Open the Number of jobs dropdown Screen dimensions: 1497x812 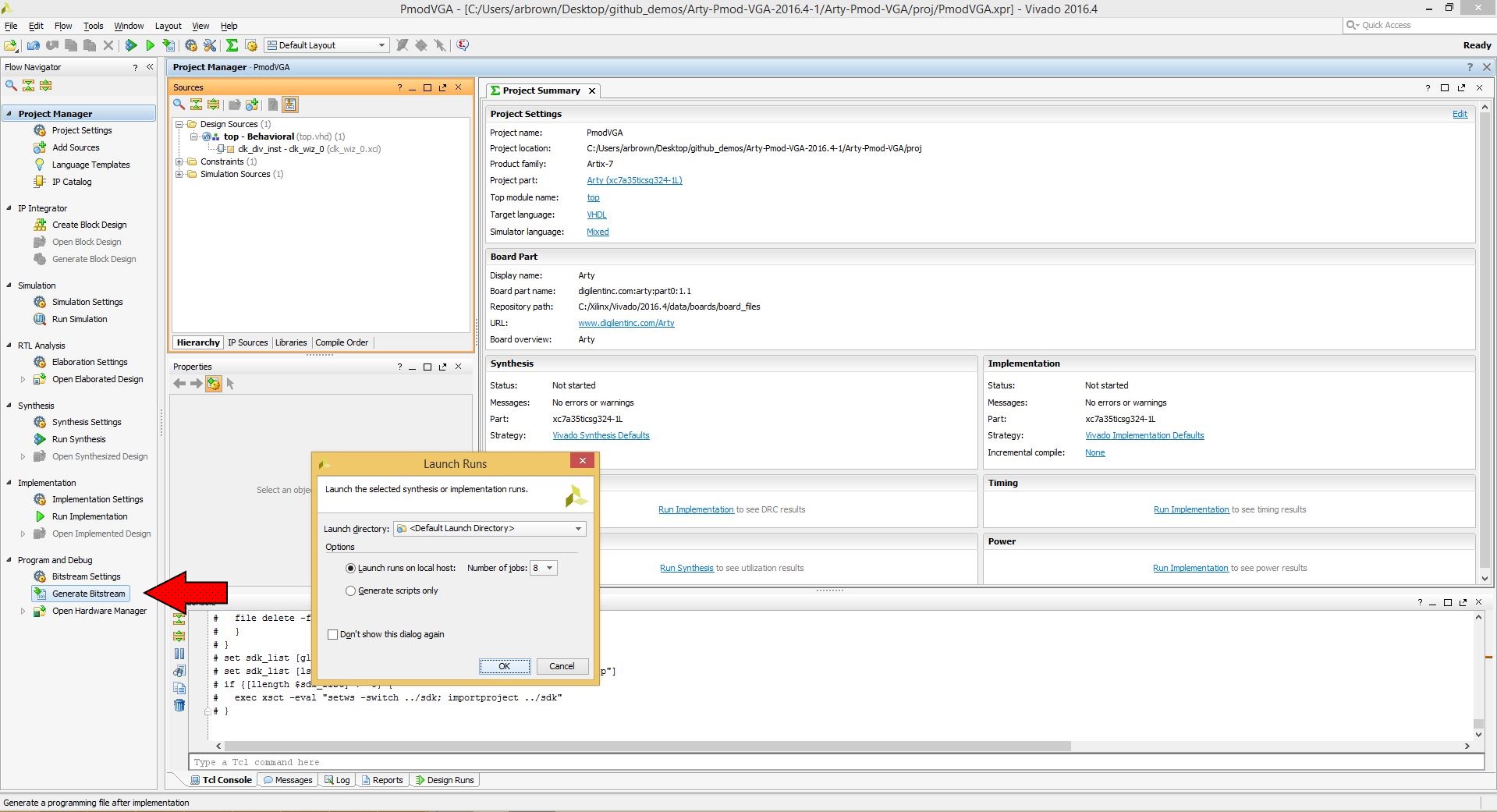pos(544,568)
